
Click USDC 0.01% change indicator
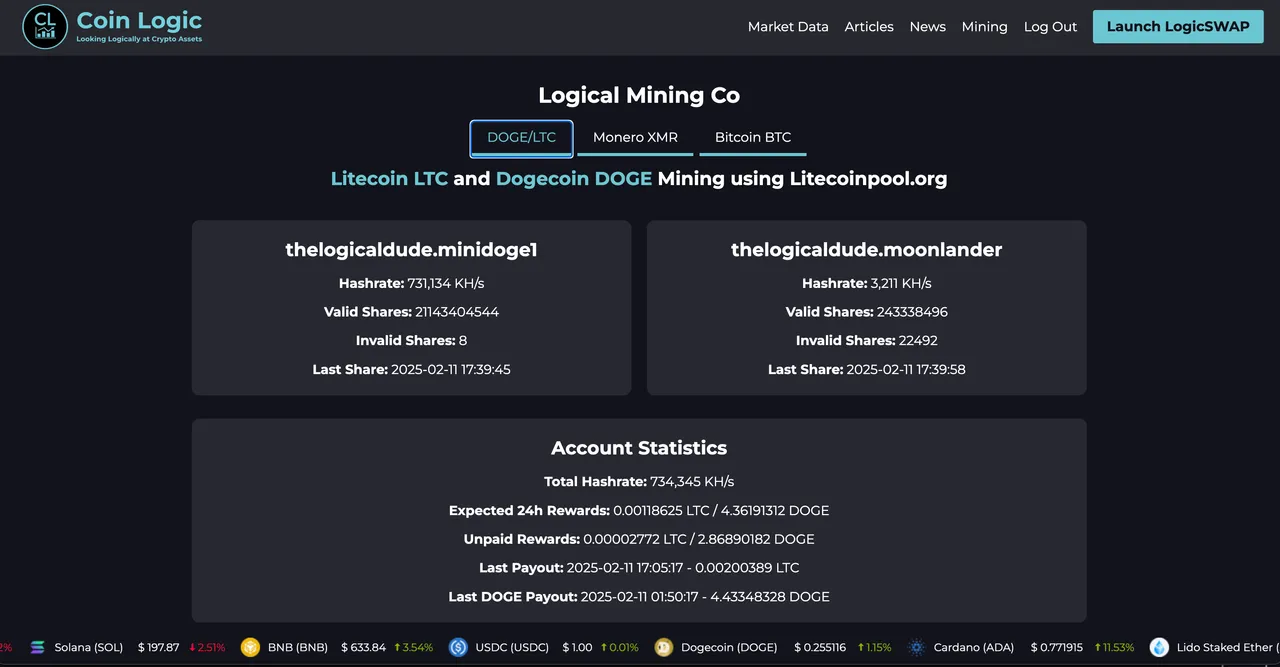click(x=619, y=647)
